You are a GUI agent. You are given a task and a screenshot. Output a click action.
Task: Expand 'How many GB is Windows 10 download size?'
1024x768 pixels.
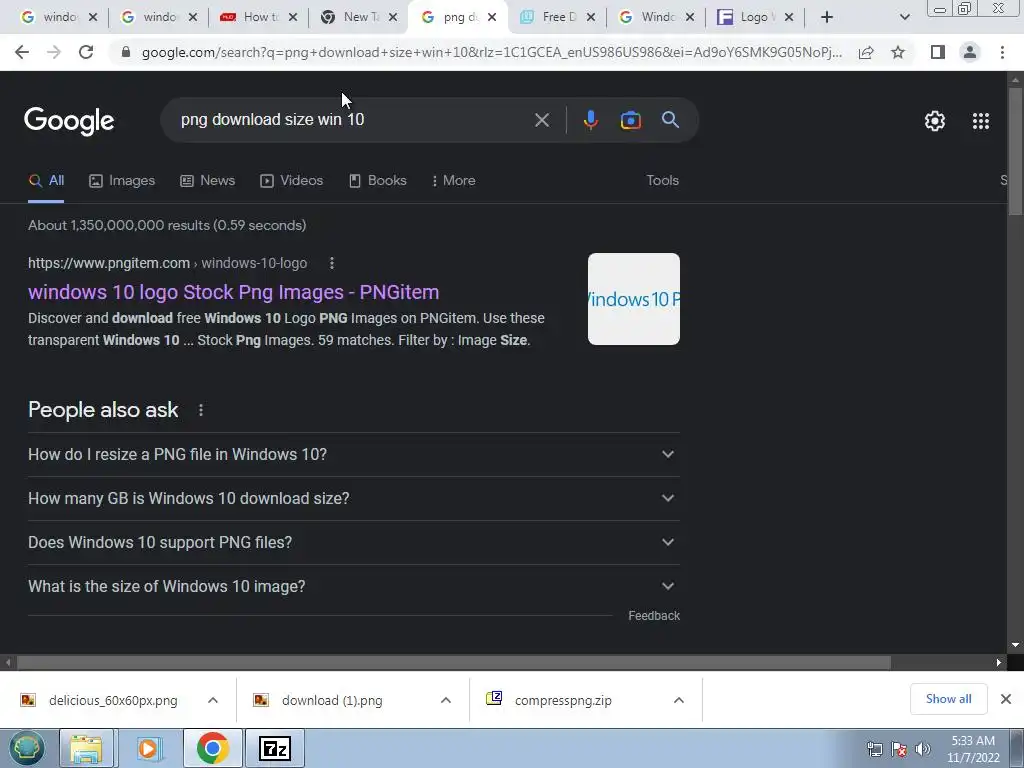click(x=354, y=498)
